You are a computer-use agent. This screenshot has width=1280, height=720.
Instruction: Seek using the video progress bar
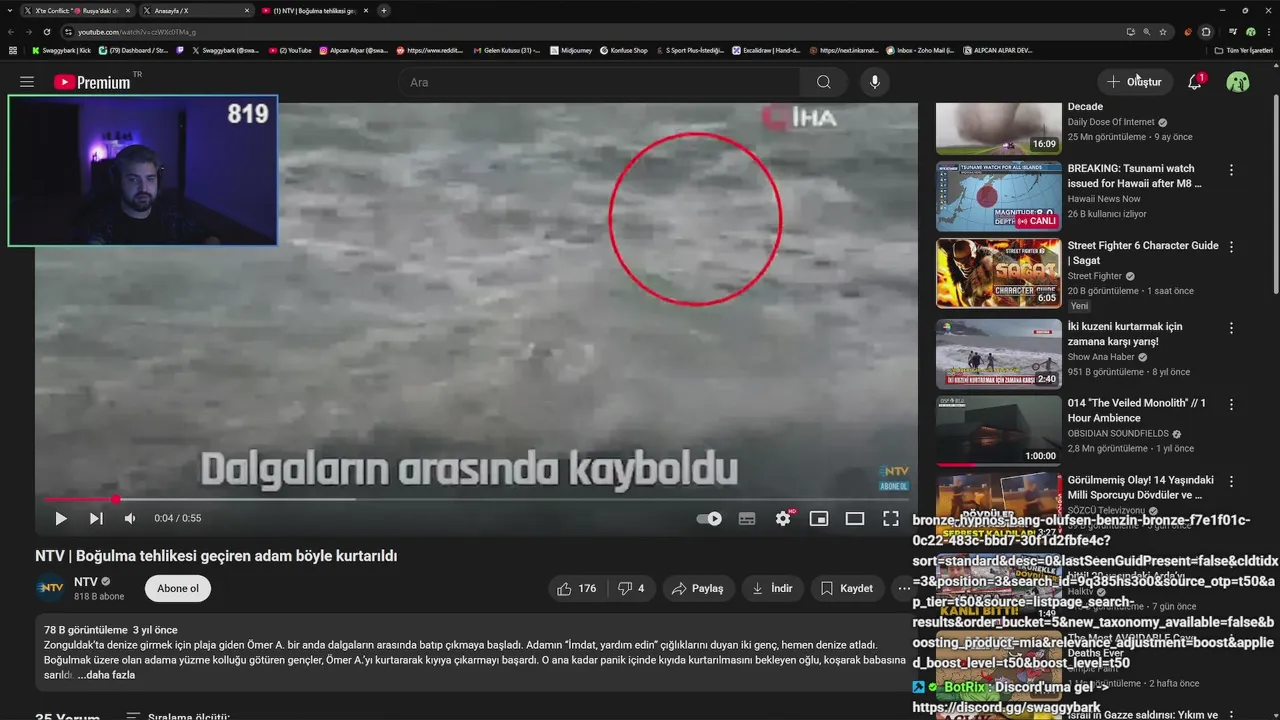click(476, 499)
